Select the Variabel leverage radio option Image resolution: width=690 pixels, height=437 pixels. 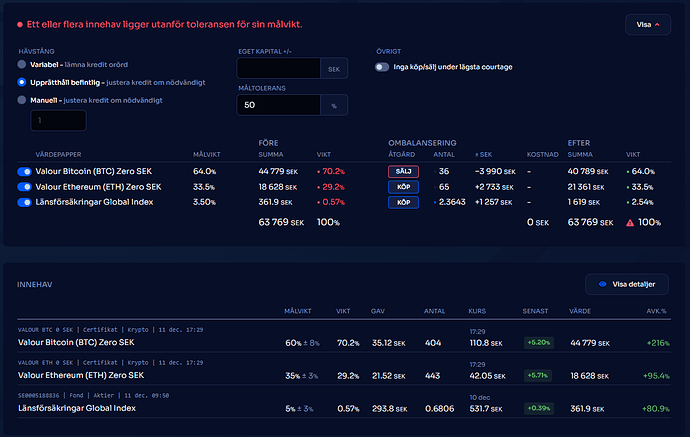(22, 65)
